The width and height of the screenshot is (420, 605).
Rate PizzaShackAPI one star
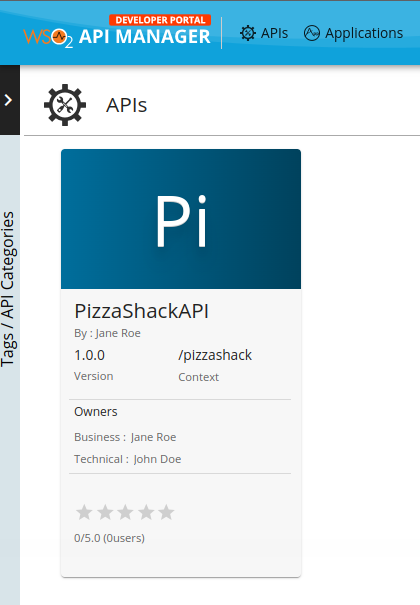(84, 512)
